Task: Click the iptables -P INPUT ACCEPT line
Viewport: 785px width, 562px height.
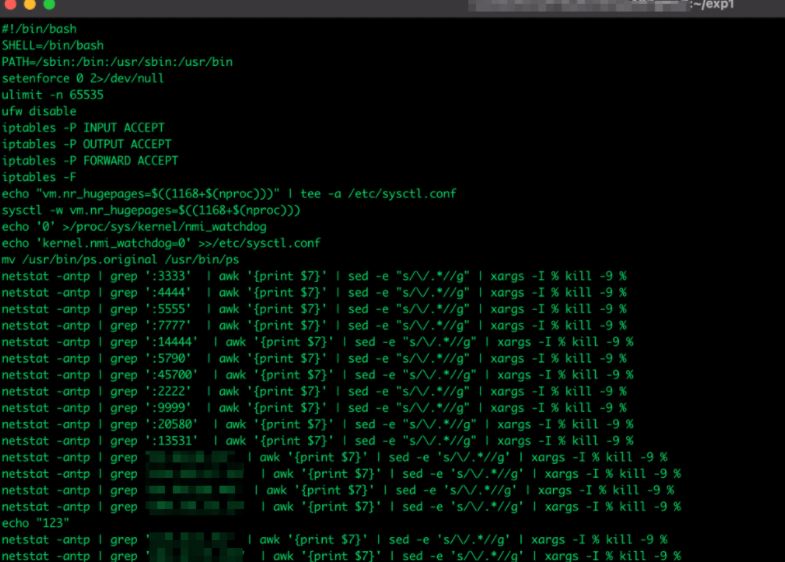Action: (83, 128)
